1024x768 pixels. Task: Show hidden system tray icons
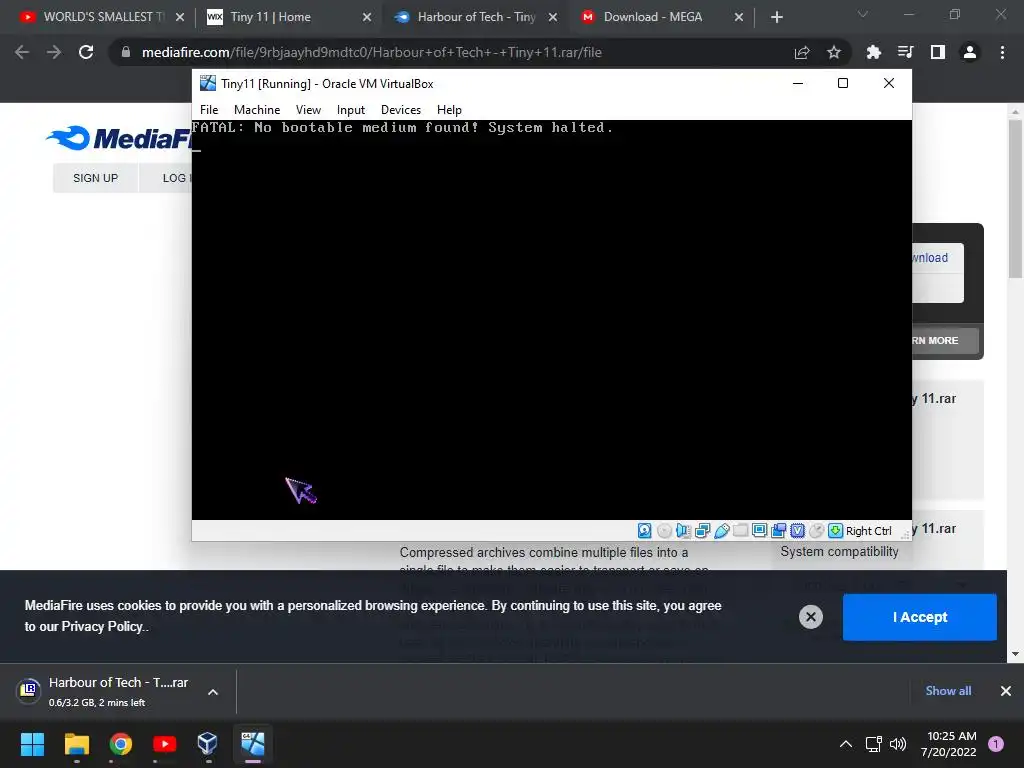coord(846,744)
